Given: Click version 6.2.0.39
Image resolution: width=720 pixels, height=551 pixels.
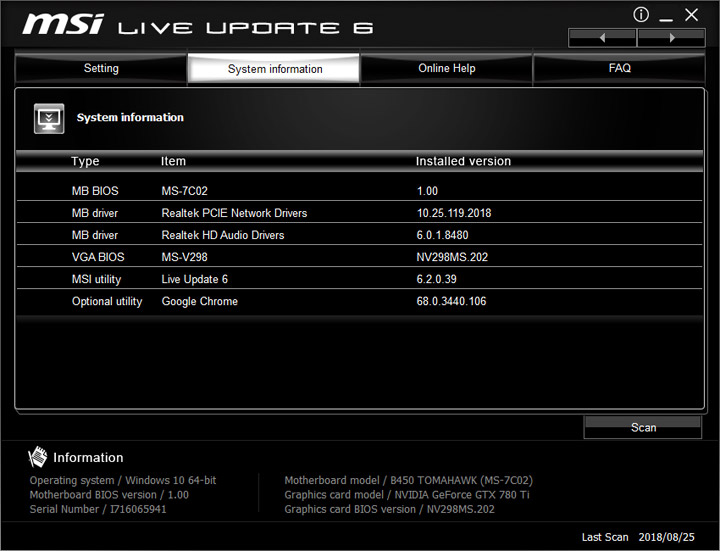Looking at the screenshot, I should (436, 279).
